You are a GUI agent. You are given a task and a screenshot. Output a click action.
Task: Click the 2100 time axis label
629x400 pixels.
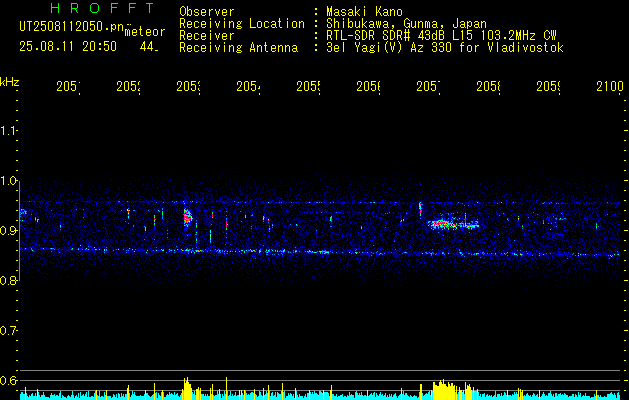[x=610, y=86]
